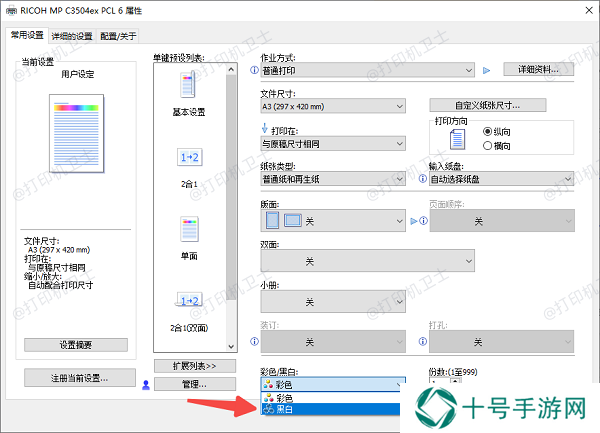Viewport: 600px width, 433px height.
Task: Select the 基本设置 preset icon
Action: click(x=188, y=85)
